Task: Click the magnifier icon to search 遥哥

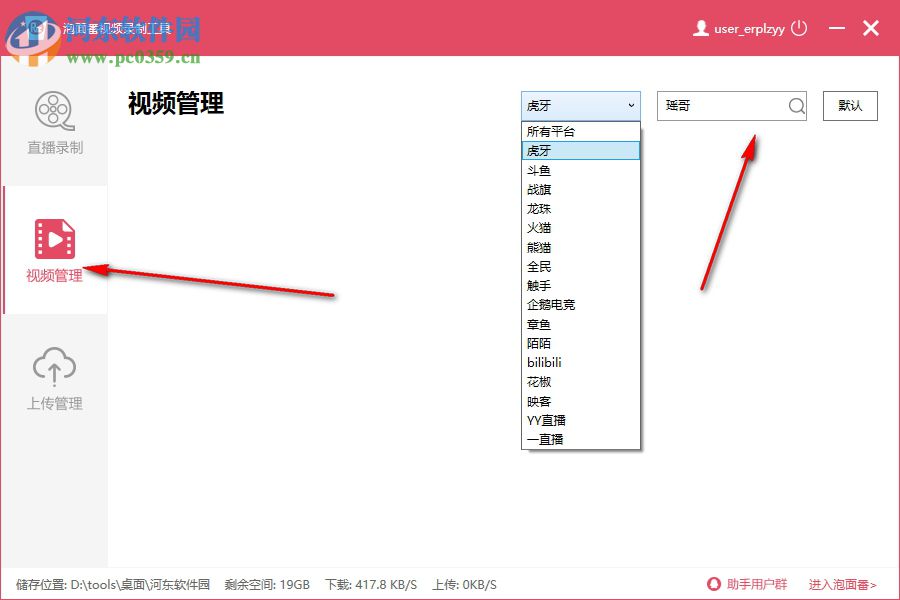Action: pyautogui.click(x=795, y=106)
